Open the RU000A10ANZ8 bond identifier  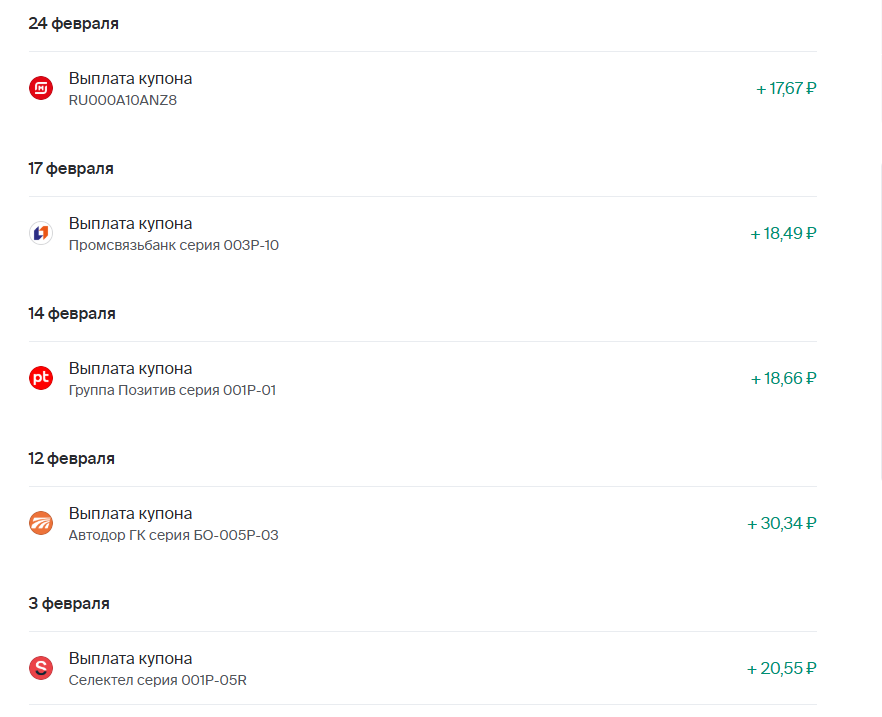(x=123, y=100)
